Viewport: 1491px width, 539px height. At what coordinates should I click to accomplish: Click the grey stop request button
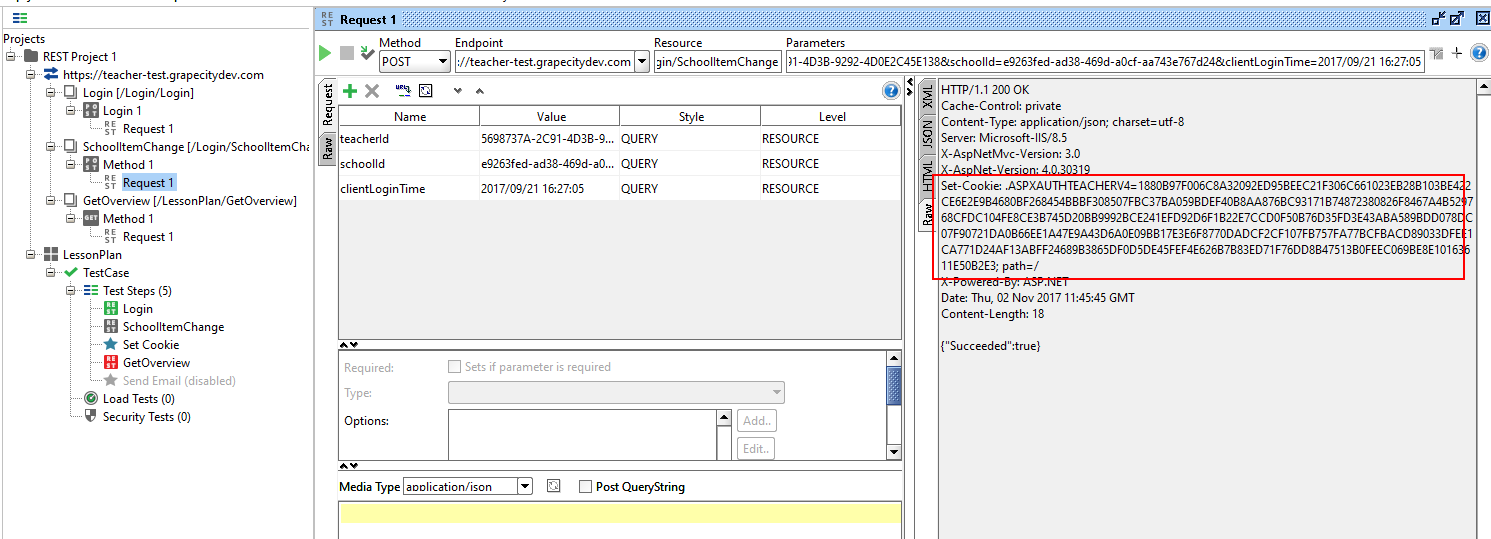pyautogui.click(x=347, y=53)
